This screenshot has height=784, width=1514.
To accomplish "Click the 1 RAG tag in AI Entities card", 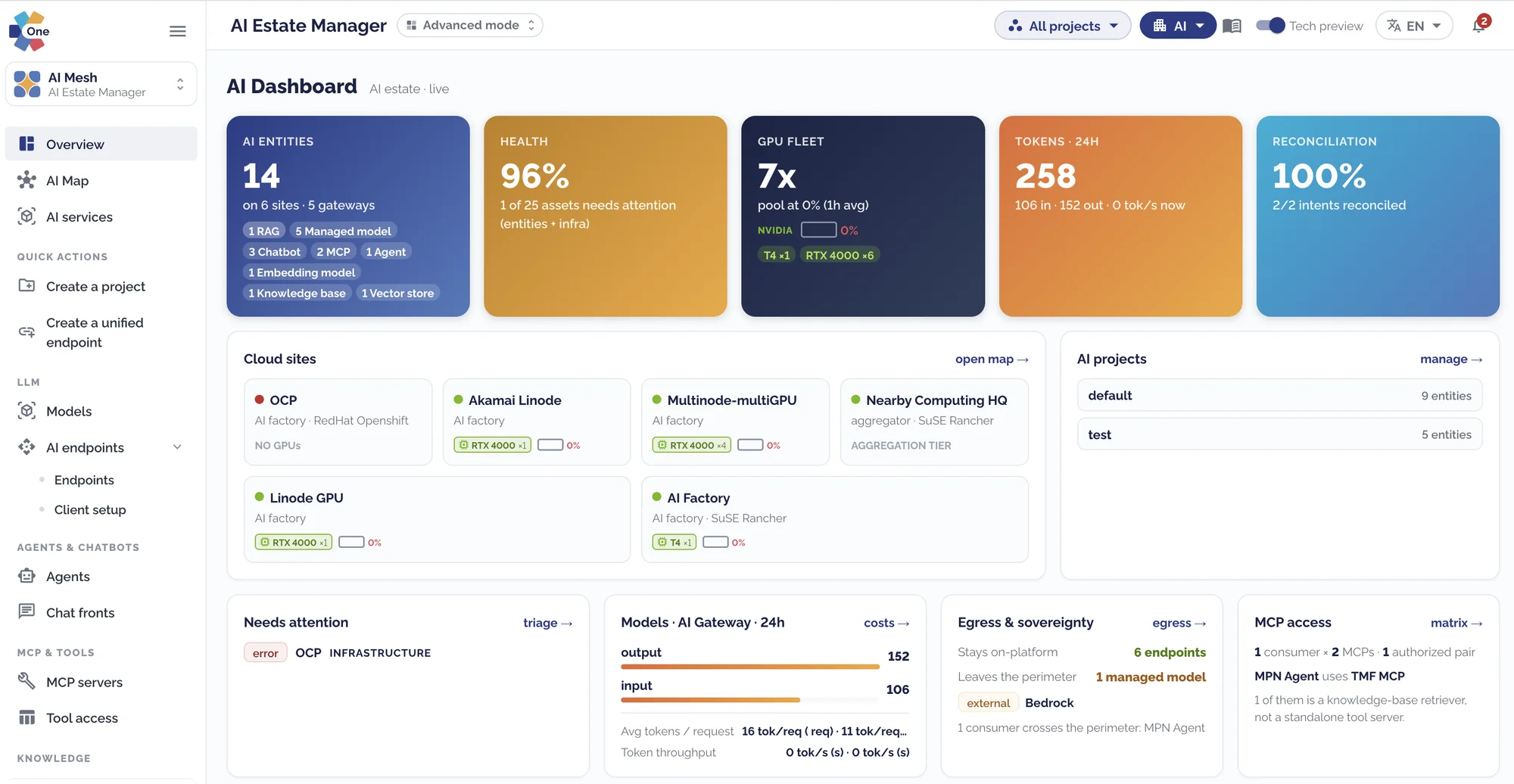I will [x=263, y=231].
